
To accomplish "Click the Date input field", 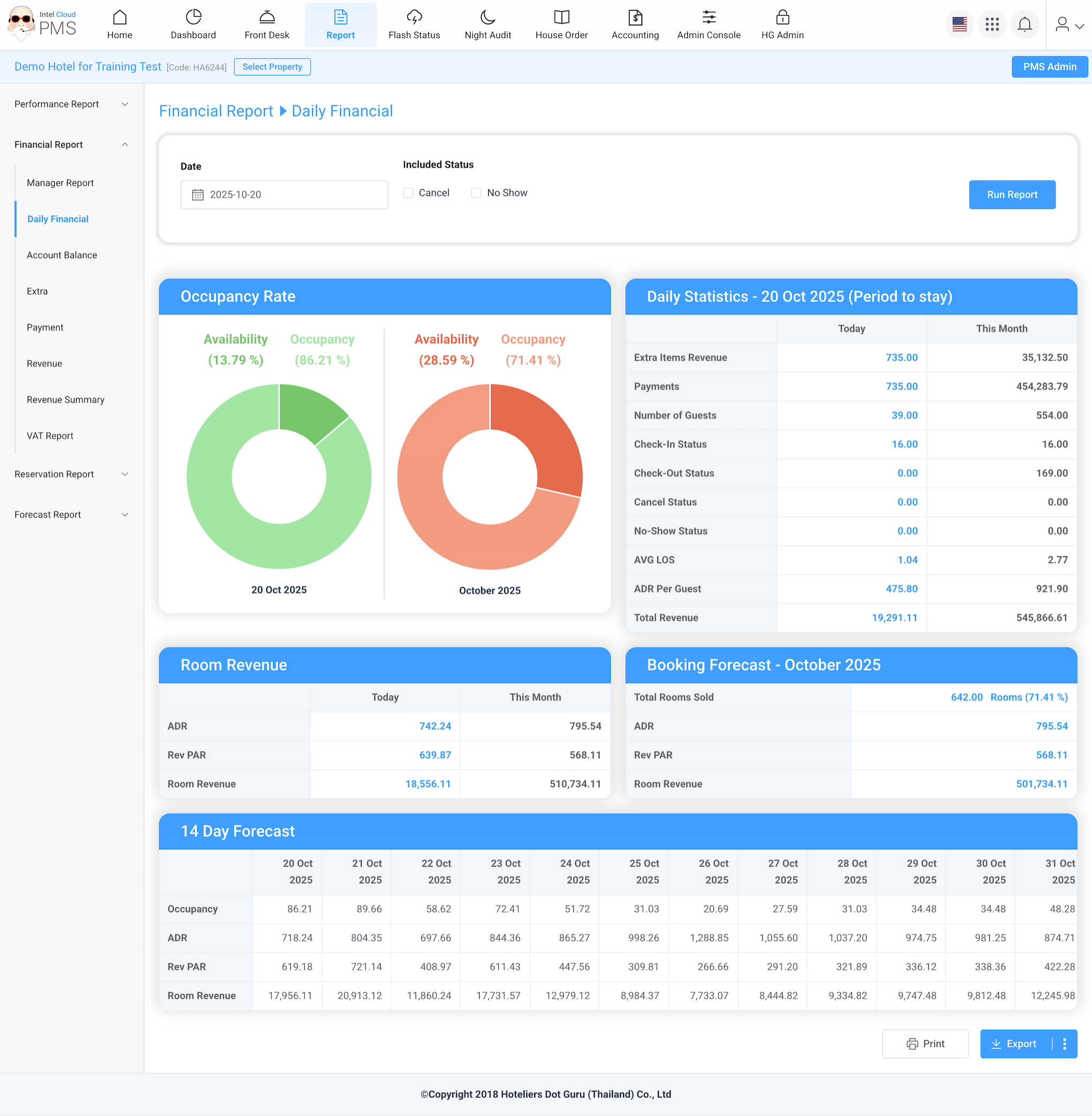I will tap(284, 195).
